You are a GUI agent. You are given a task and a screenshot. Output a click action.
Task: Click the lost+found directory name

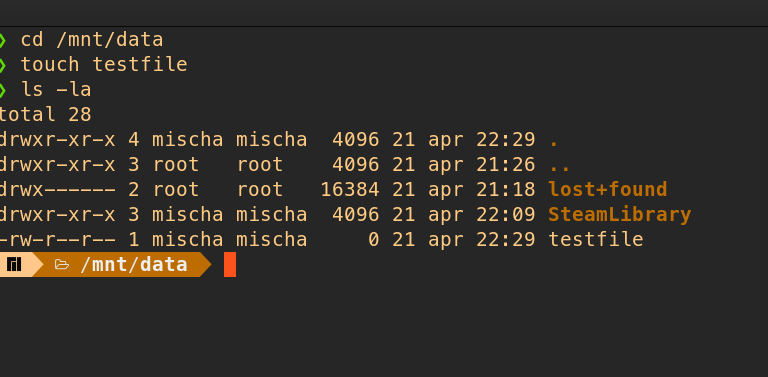pos(607,189)
